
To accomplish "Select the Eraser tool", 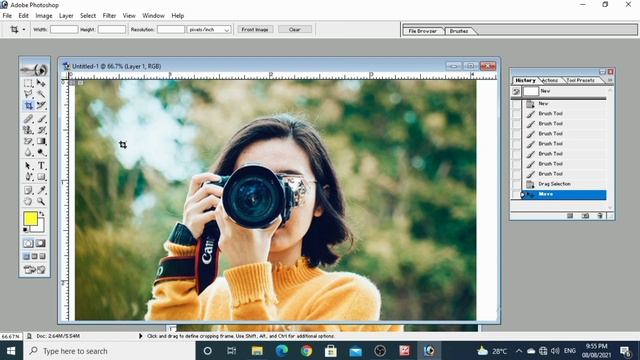I will click(x=28, y=141).
